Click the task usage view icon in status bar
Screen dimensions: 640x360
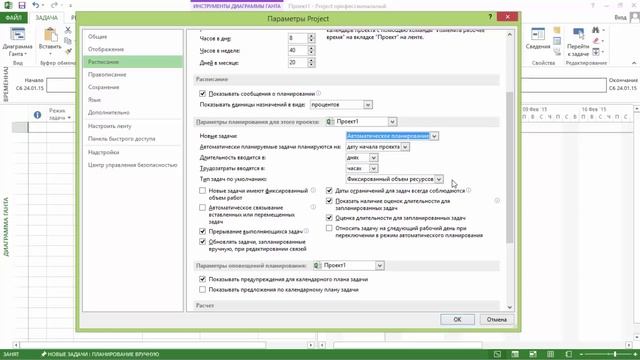(515, 354)
